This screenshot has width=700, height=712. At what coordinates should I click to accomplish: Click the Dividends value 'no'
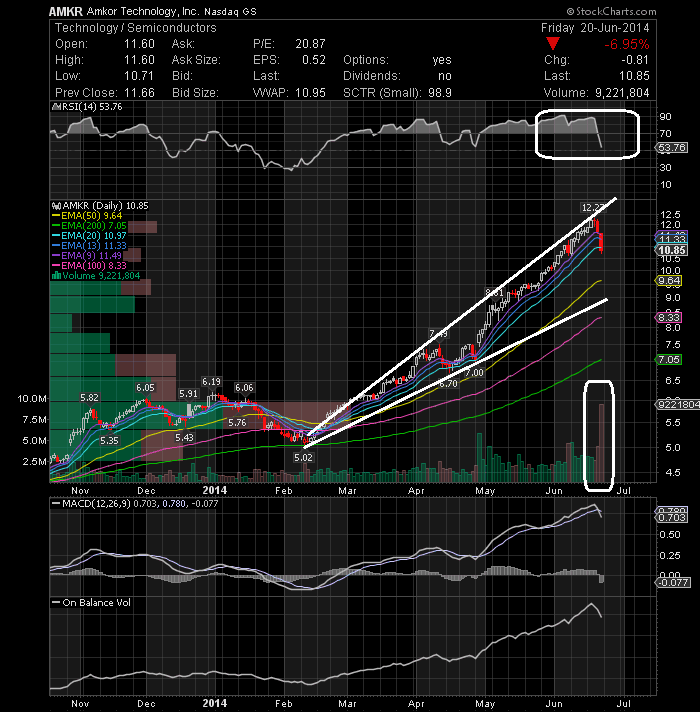[445, 76]
